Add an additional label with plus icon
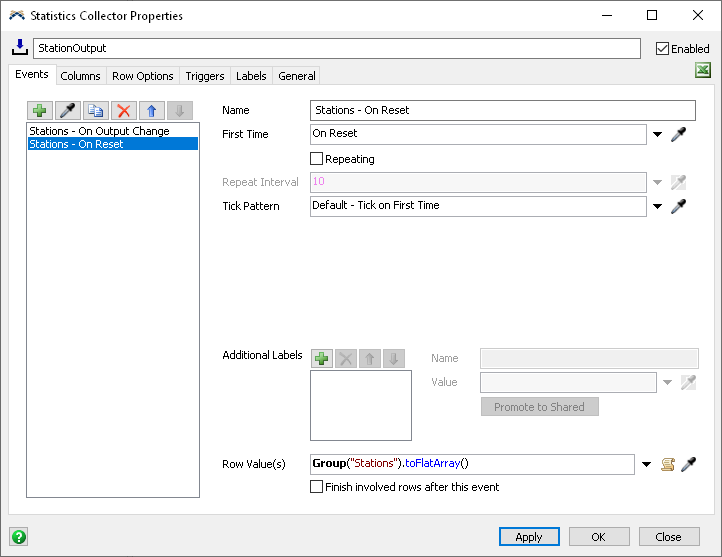 [322, 359]
